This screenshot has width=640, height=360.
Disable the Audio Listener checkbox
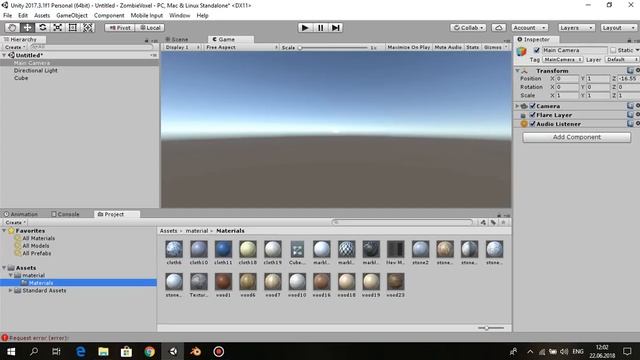[x=532, y=124]
